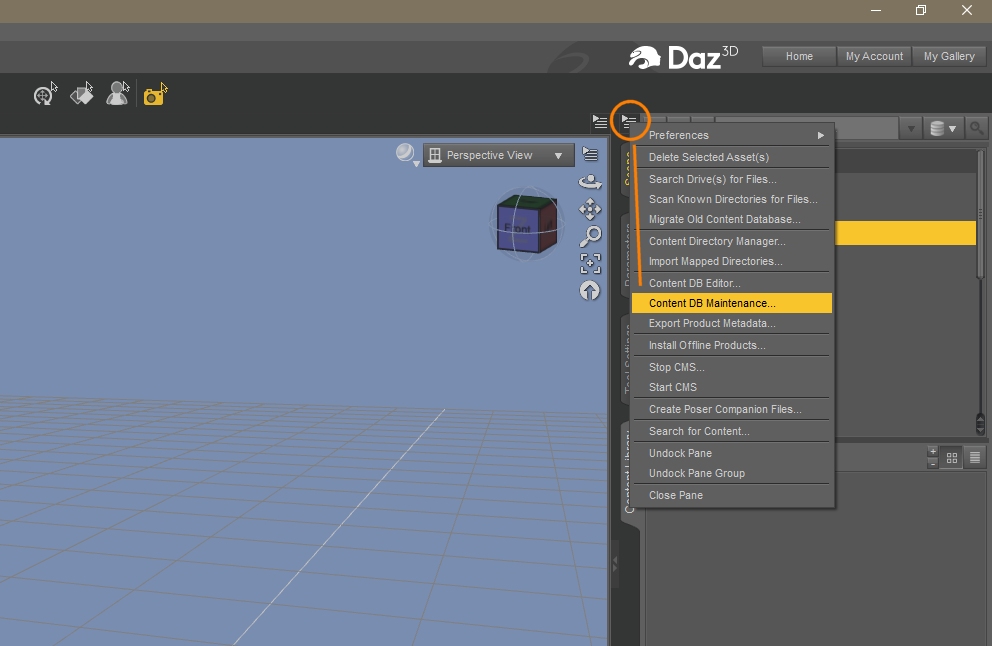This screenshot has height=646, width=992.
Task: Open the Preferences submenu
Action: [731, 135]
